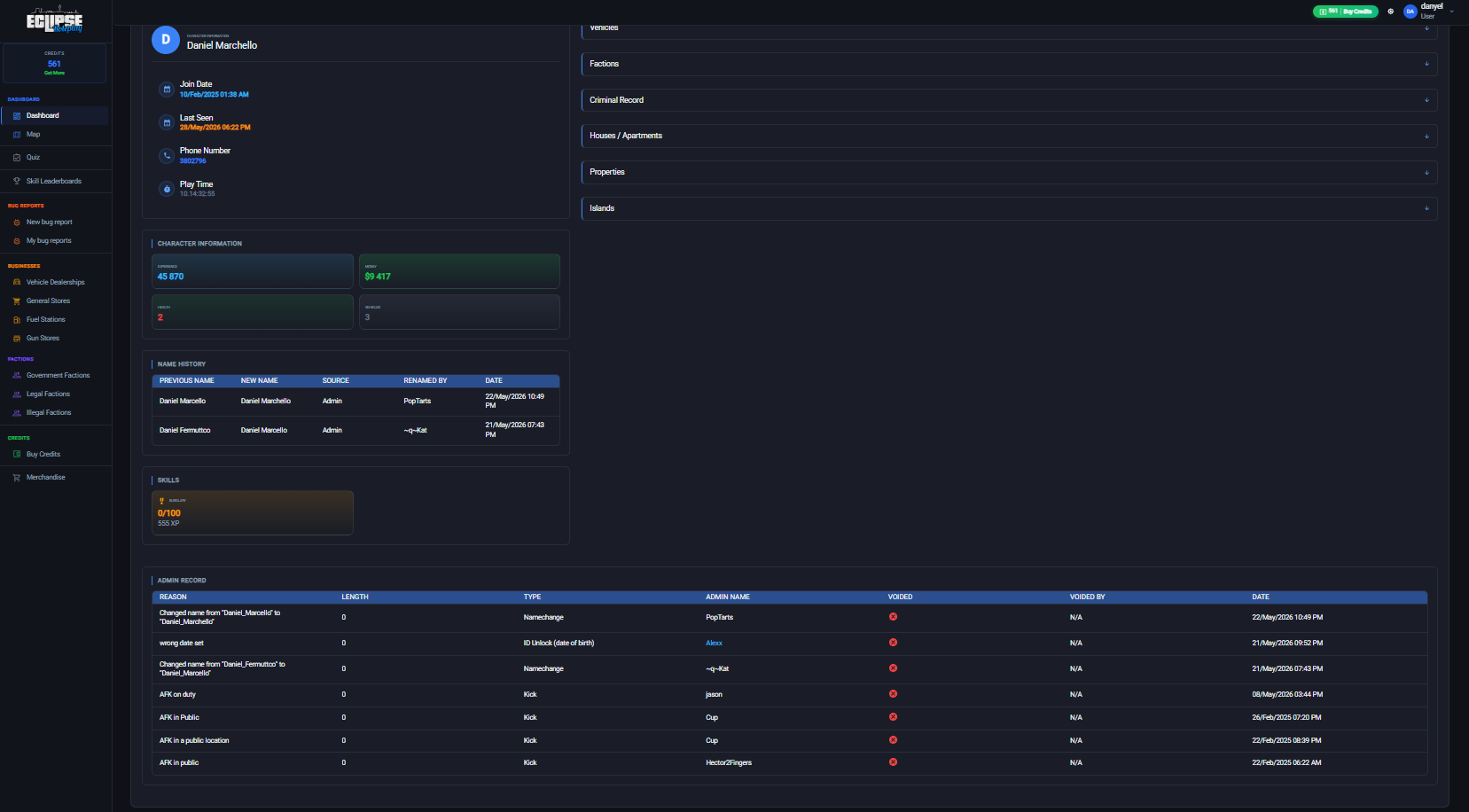This screenshot has width=1469, height=812.
Task: Click the Quiz checkbox icon
Action: coord(17,158)
